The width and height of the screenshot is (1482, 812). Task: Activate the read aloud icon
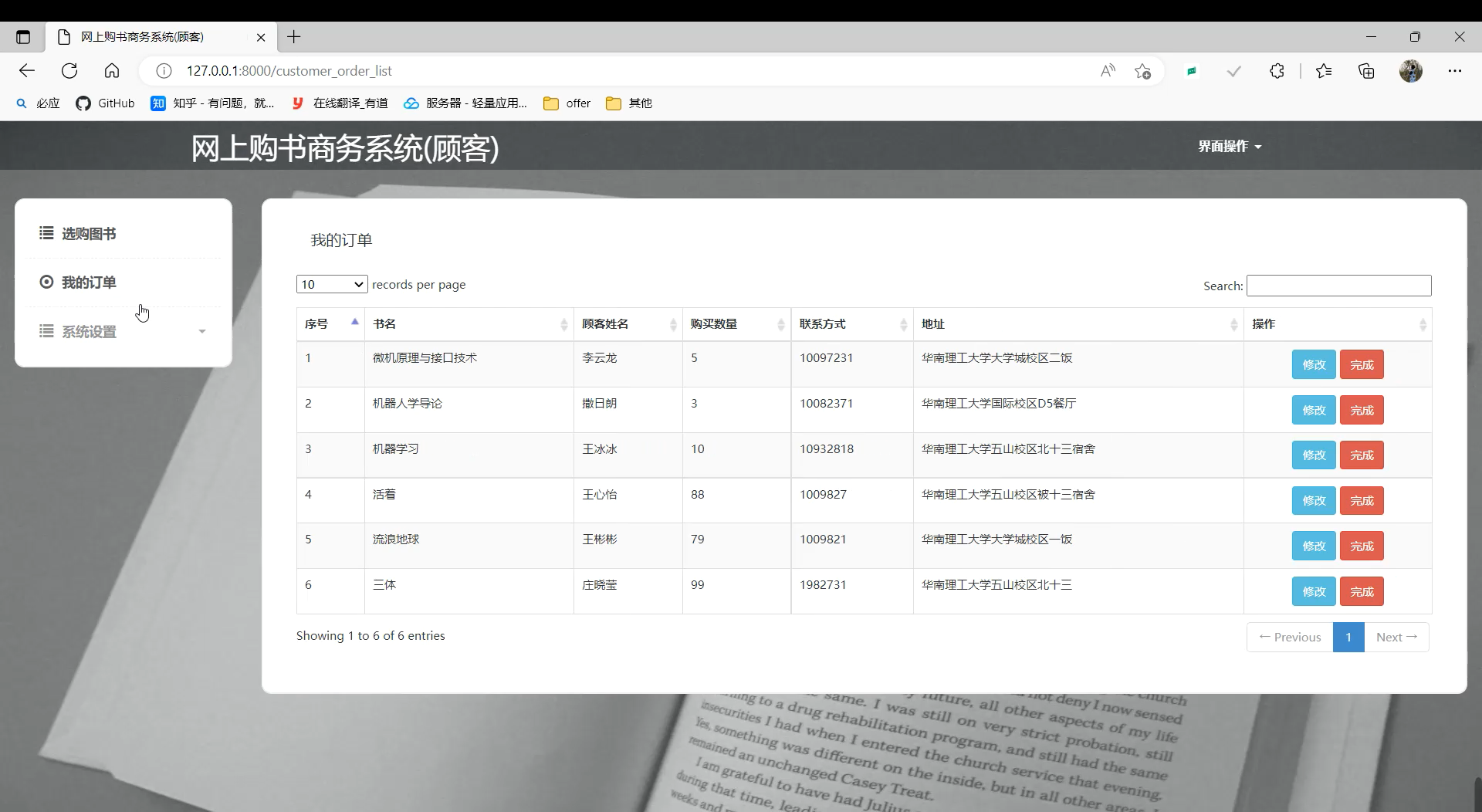(x=1108, y=71)
